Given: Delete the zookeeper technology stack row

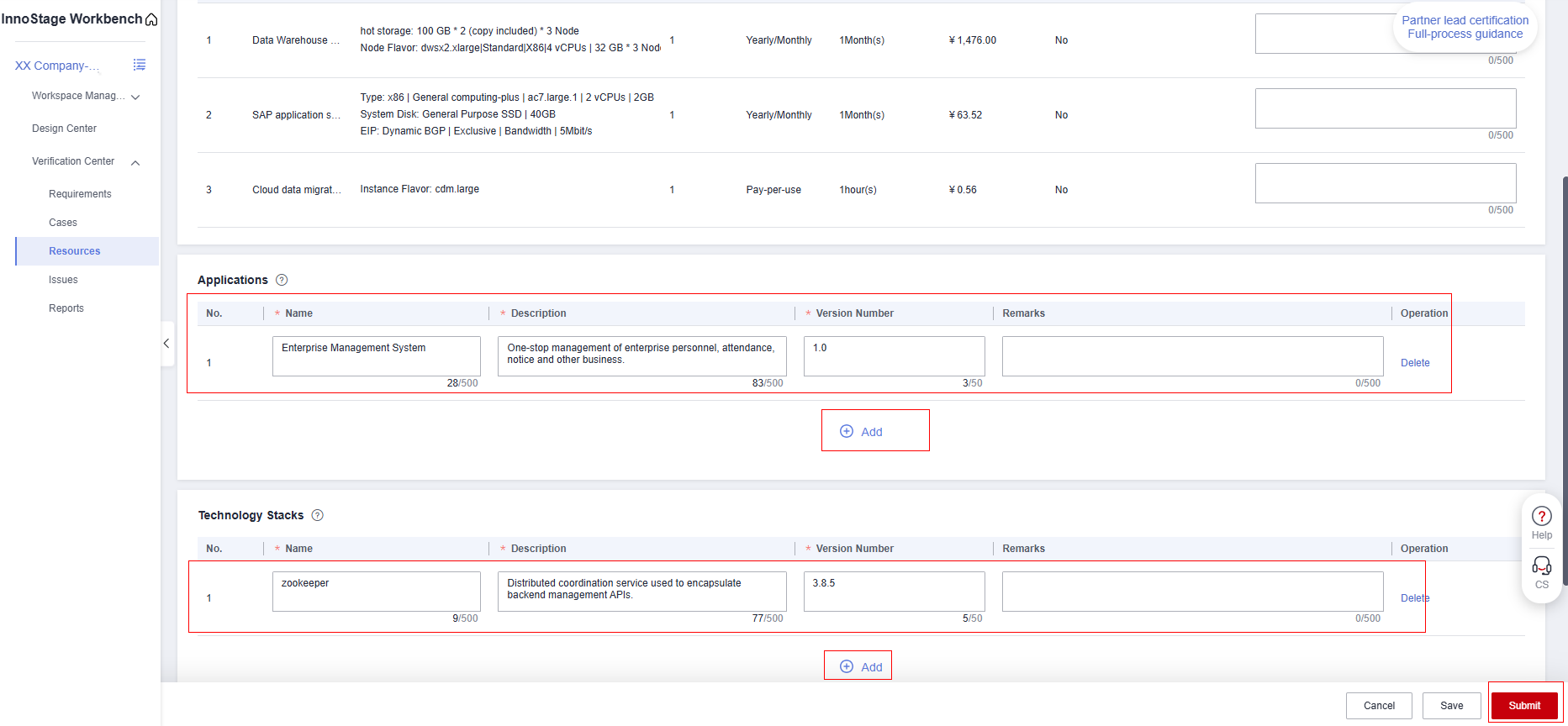Looking at the screenshot, I should (1415, 598).
